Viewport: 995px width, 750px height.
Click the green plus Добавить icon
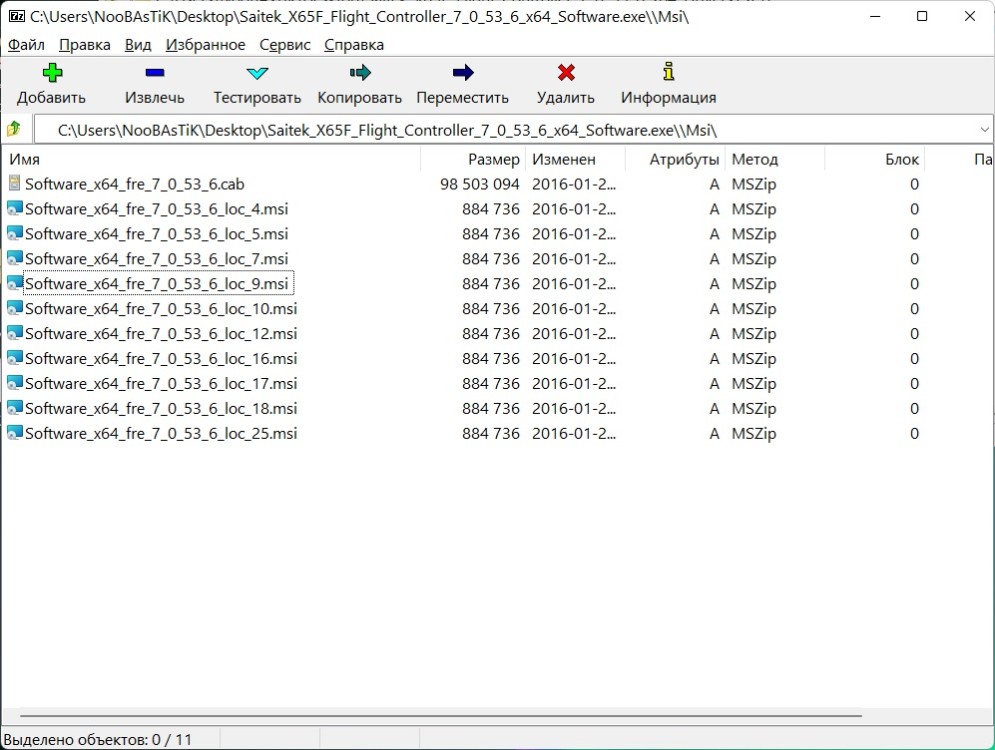point(52,73)
